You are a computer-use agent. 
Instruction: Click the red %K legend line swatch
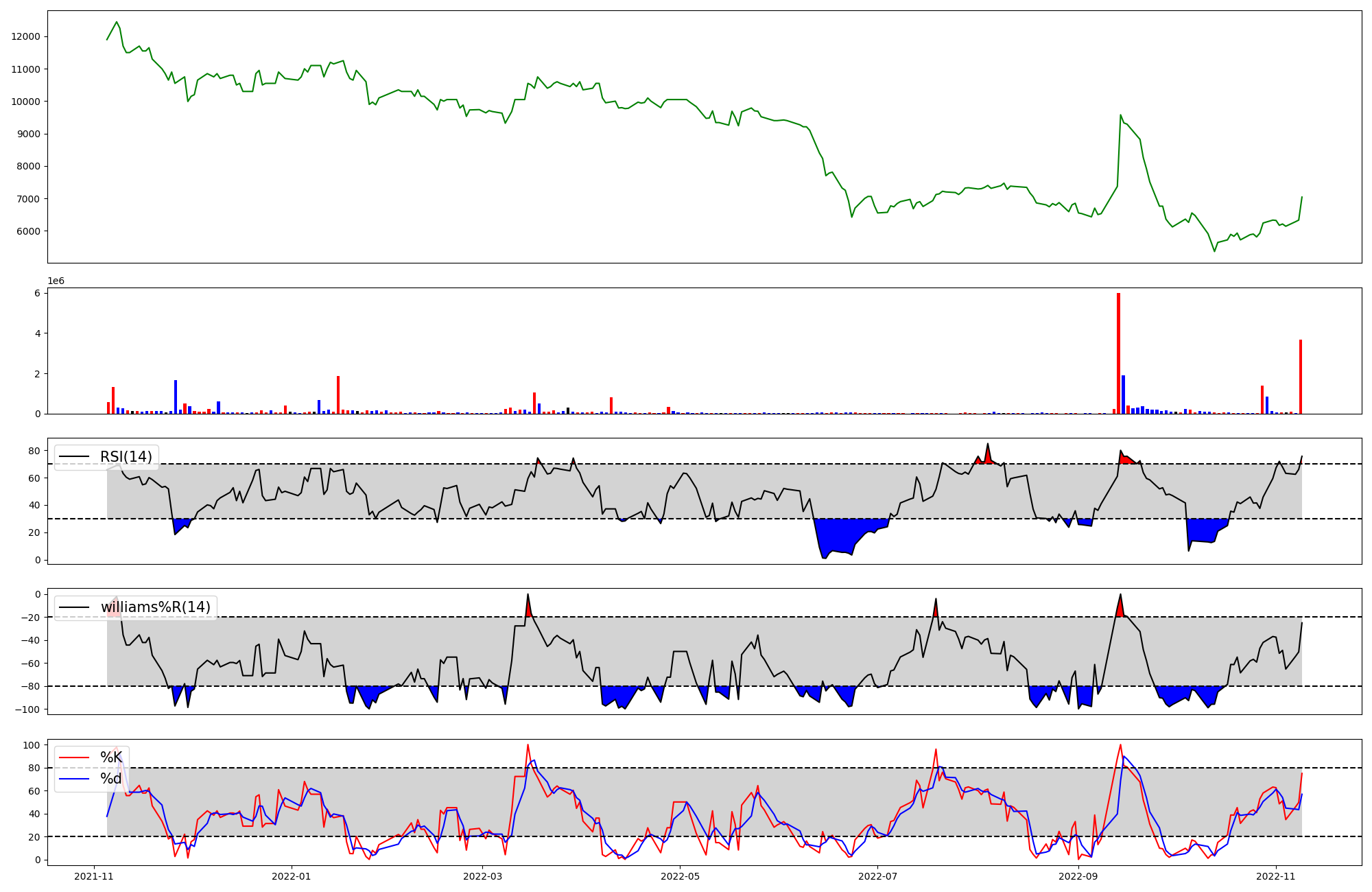74,758
